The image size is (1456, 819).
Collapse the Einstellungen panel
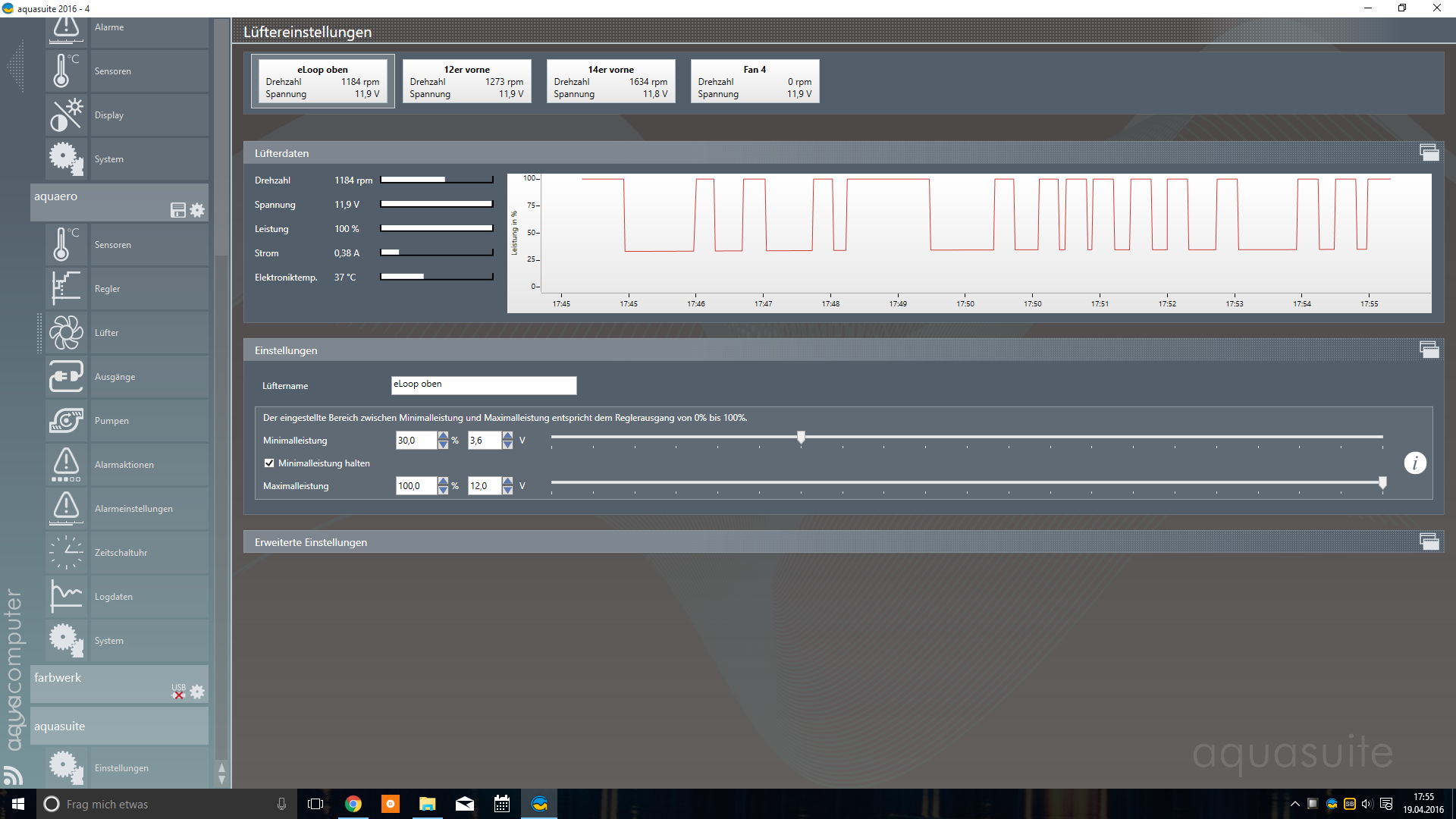pyautogui.click(x=1429, y=350)
